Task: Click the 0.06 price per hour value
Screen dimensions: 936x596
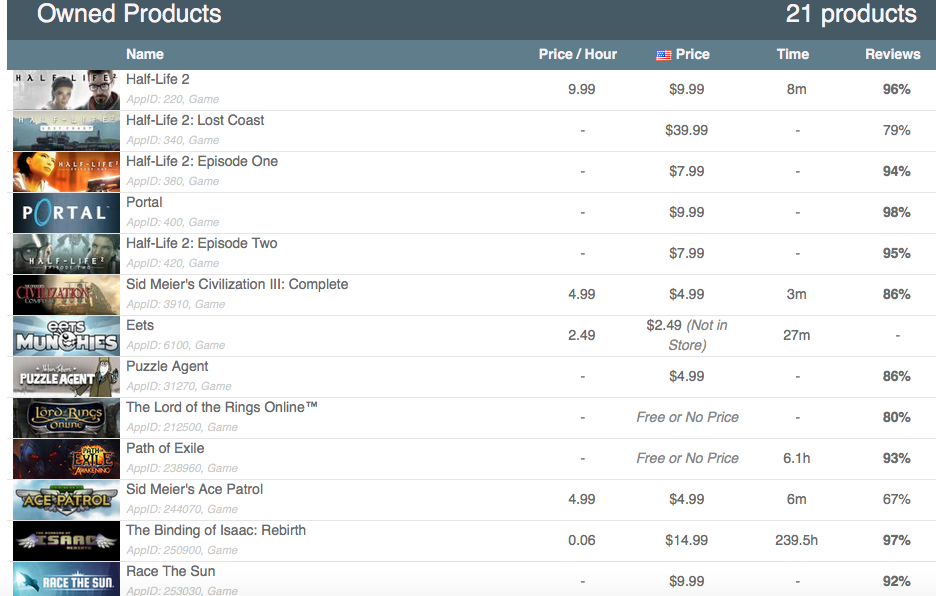Action: (x=581, y=540)
